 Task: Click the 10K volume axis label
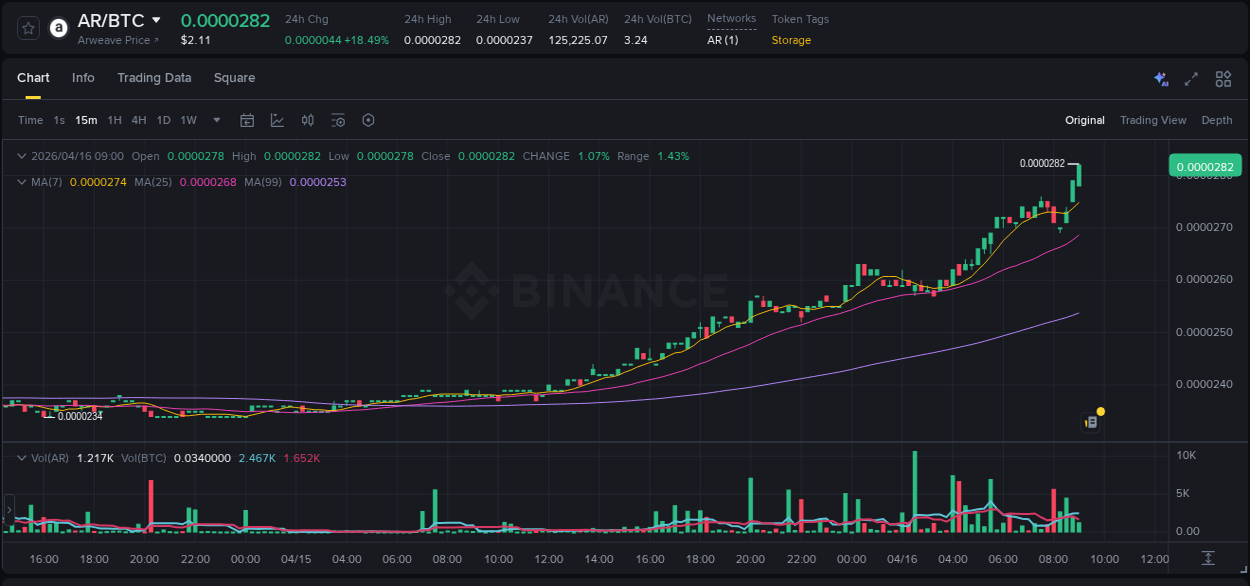1186,455
